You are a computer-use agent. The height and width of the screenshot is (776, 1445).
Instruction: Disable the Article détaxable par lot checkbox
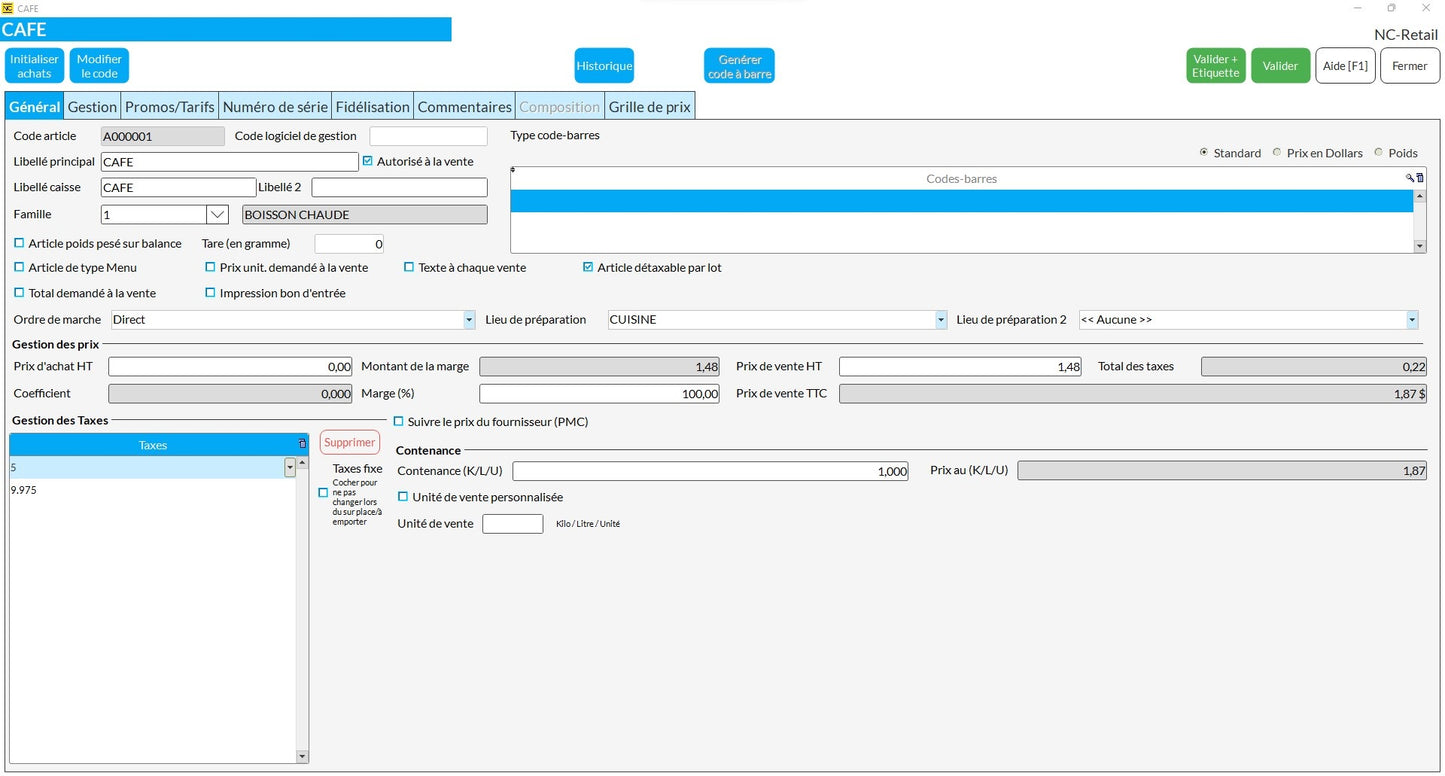click(589, 267)
